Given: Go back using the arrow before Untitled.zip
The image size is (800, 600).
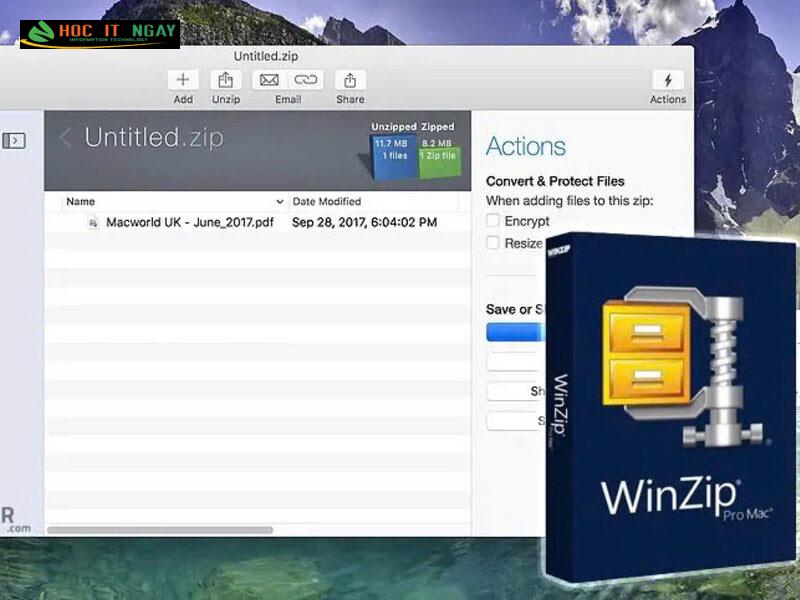Looking at the screenshot, I should 65,138.
